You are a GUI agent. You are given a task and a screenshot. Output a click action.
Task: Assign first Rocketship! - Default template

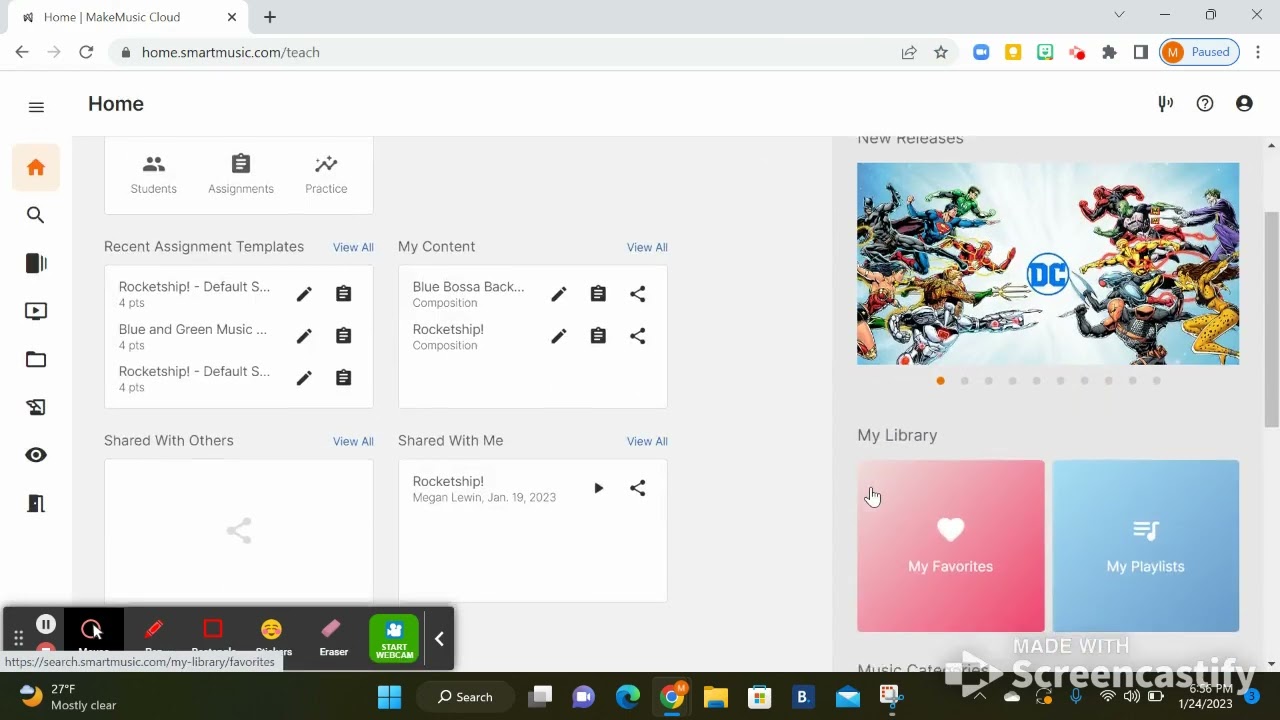point(343,294)
